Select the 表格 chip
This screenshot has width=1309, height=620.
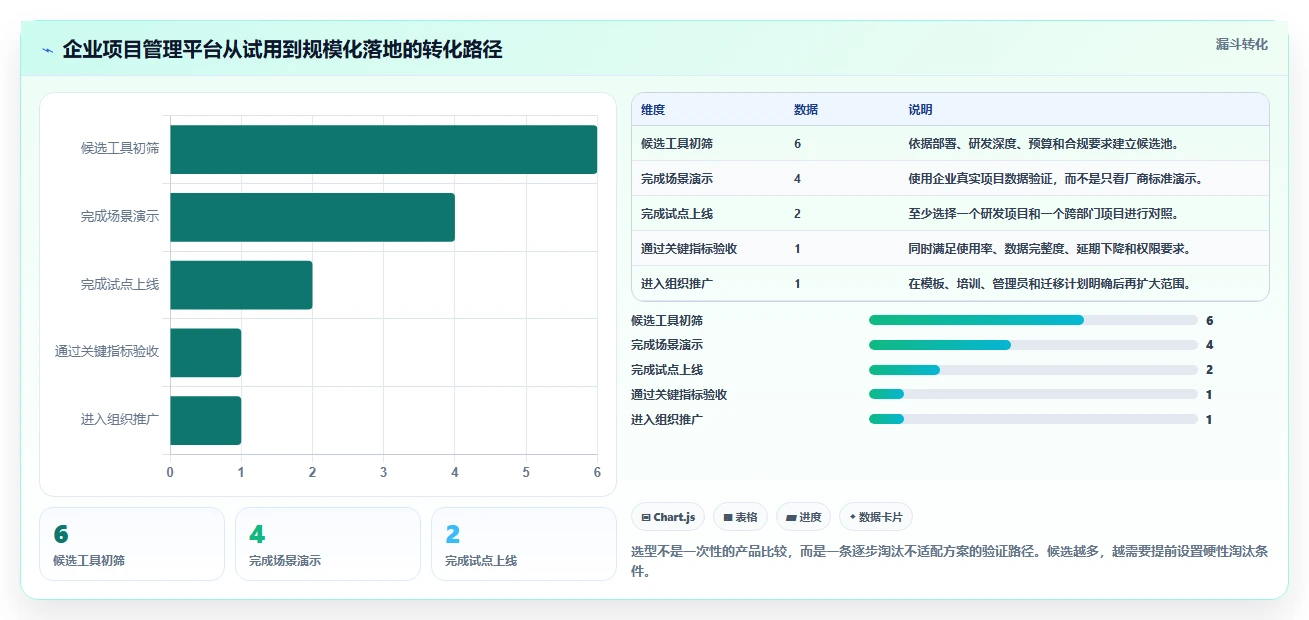741,517
